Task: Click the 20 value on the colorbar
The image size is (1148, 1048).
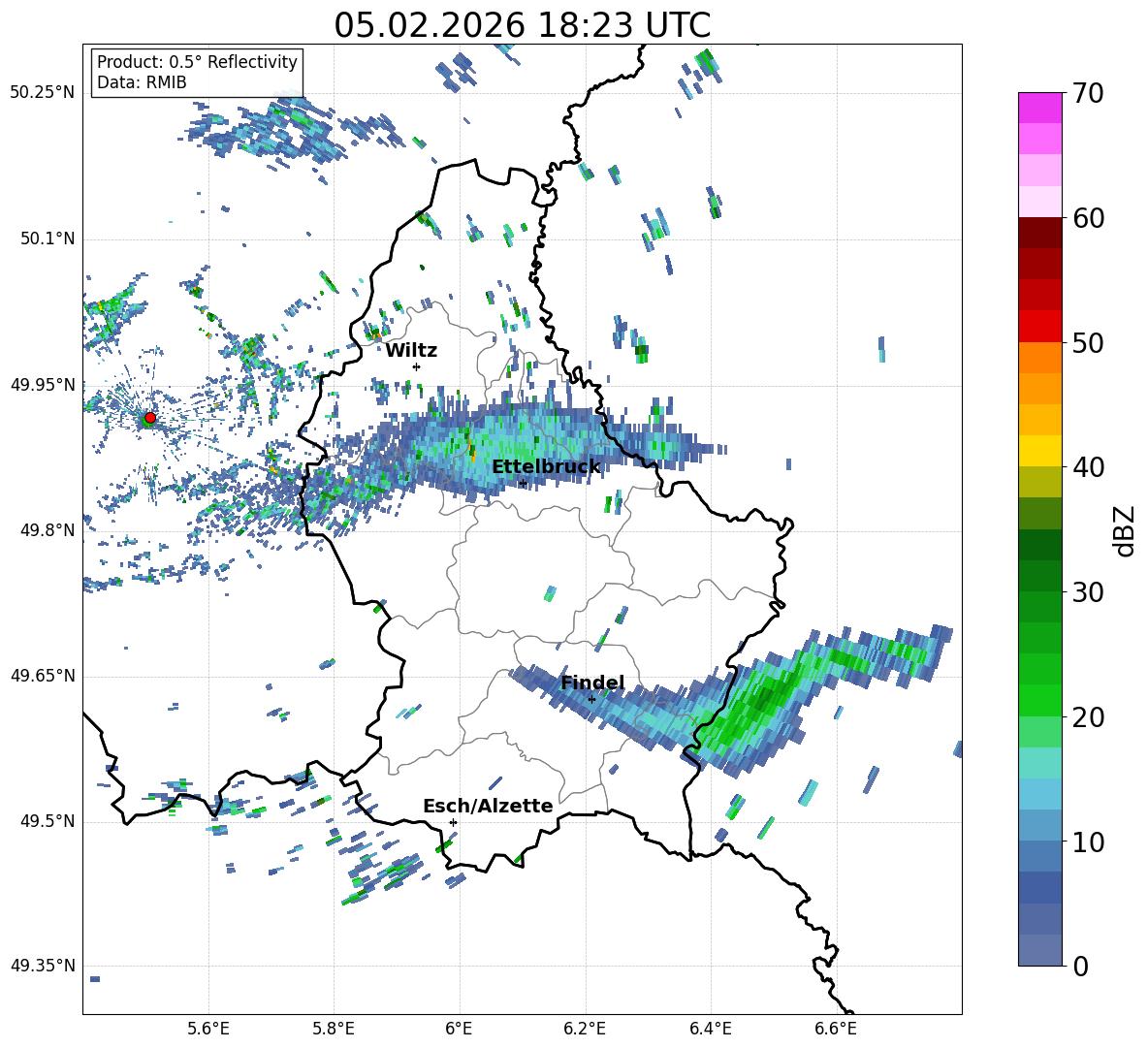Action: [1088, 717]
